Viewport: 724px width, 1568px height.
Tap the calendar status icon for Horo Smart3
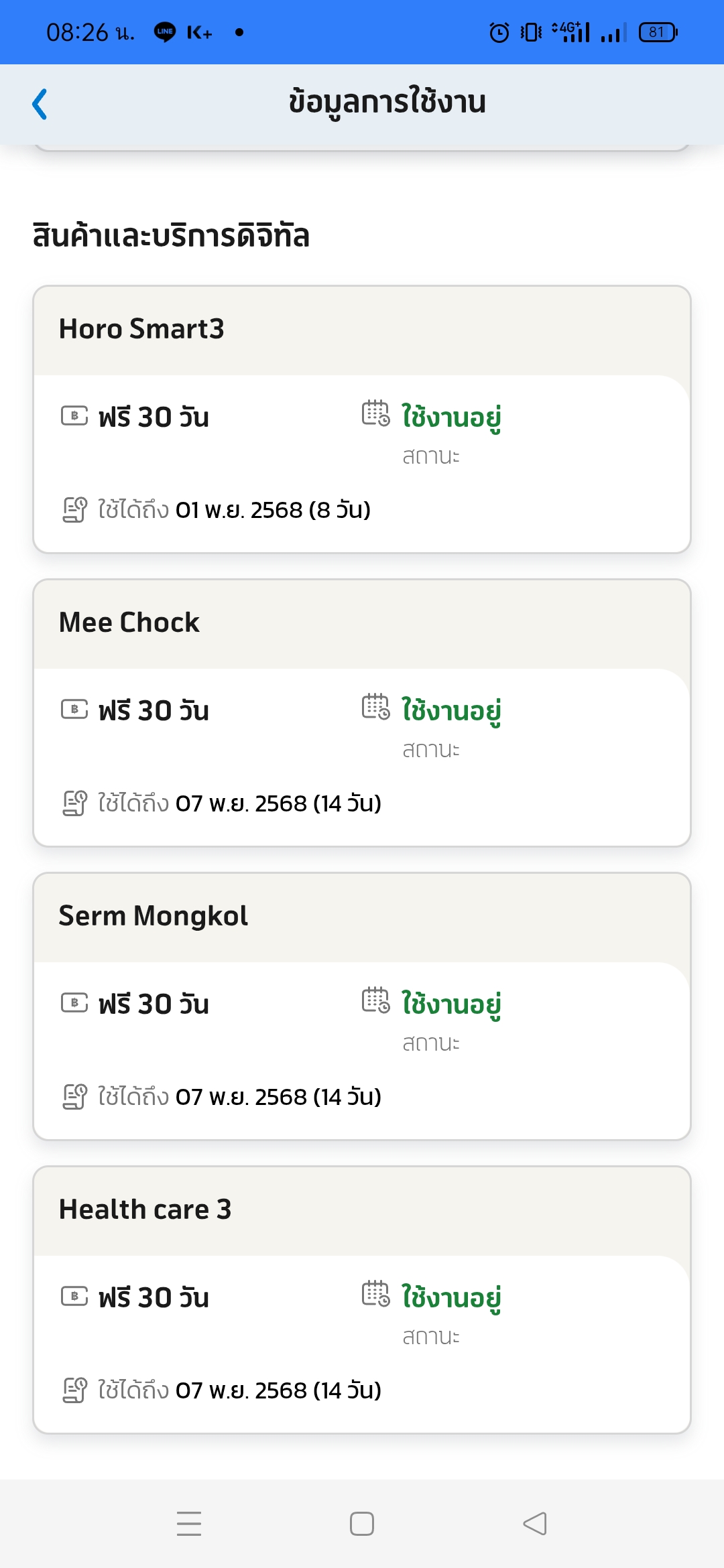(375, 413)
